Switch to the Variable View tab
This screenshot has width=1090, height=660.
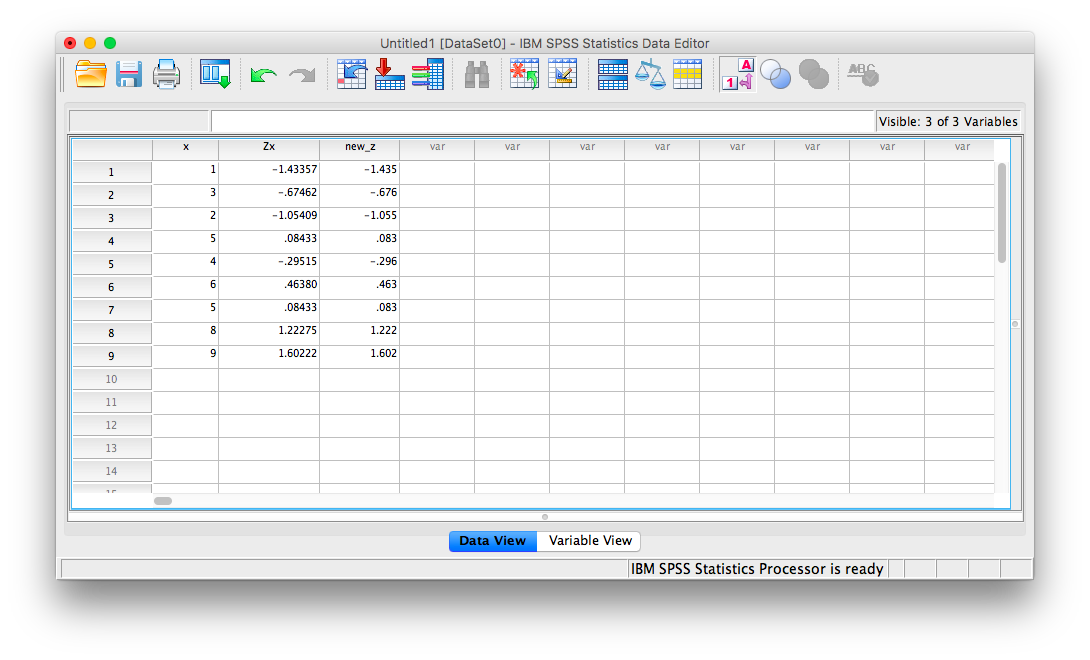pyautogui.click(x=590, y=541)
